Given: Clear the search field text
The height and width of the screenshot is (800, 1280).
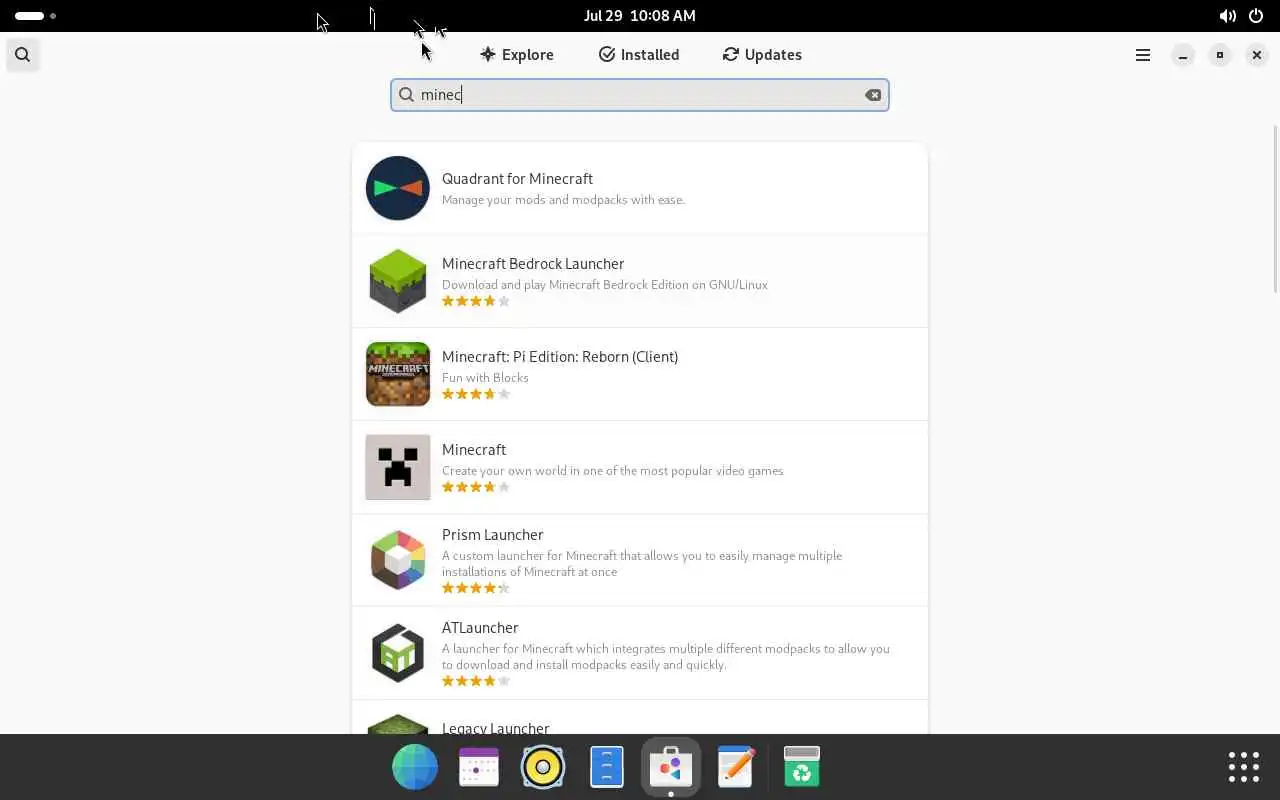Looking at the screenshot, I should pos(873,95).
